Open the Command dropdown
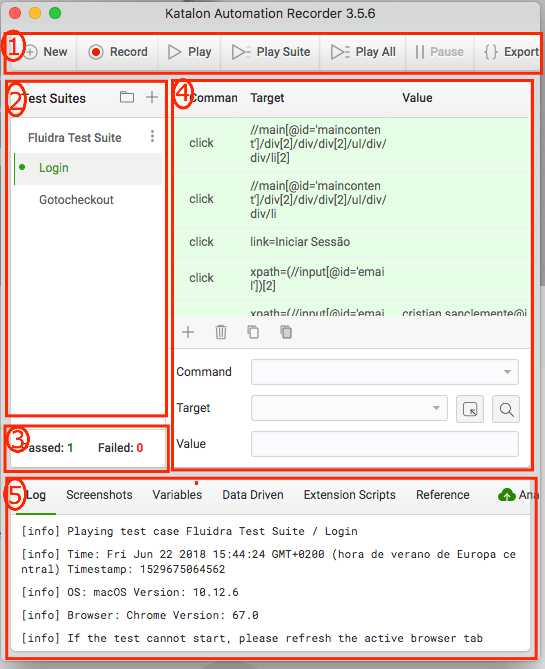 coord(385,372)
